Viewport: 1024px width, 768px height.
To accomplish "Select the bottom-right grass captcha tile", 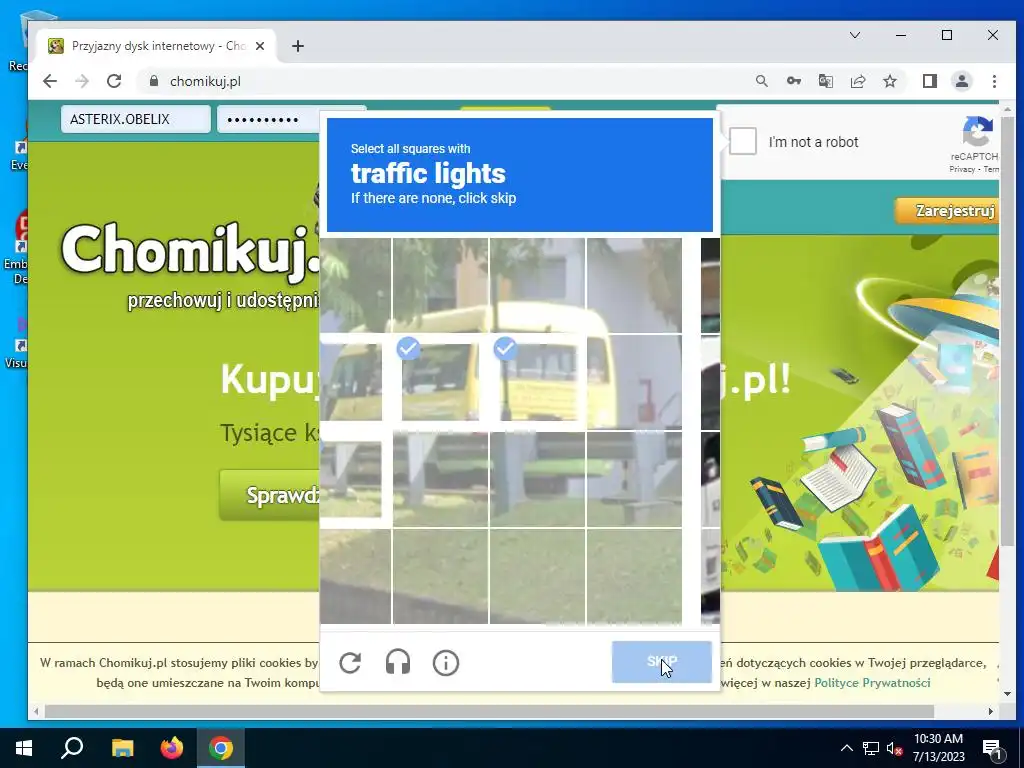I will 634,576.
